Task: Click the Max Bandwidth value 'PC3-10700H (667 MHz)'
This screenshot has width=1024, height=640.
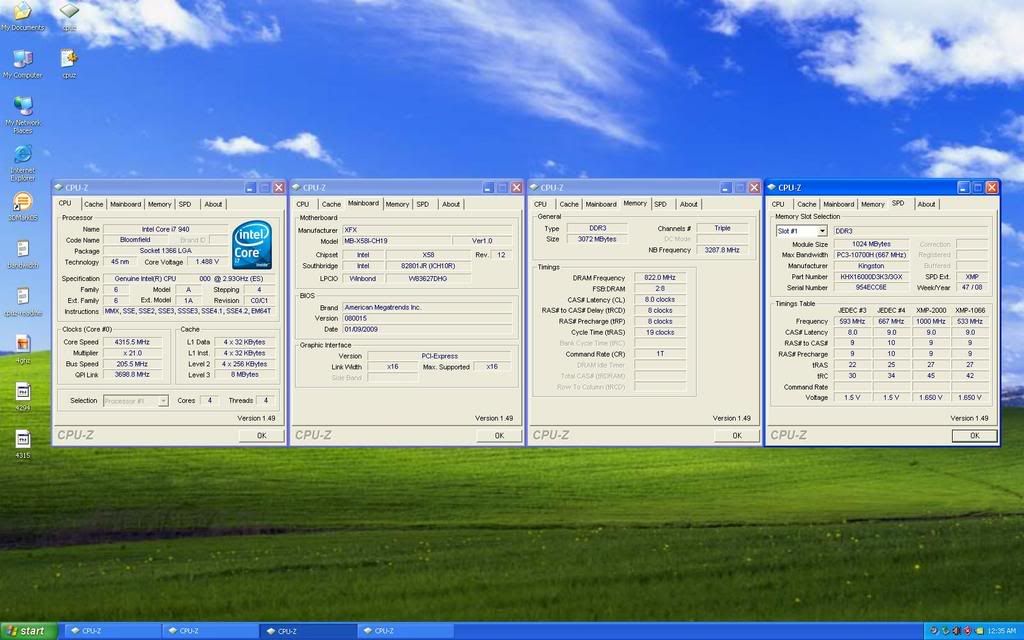Action: click(871, 255)
